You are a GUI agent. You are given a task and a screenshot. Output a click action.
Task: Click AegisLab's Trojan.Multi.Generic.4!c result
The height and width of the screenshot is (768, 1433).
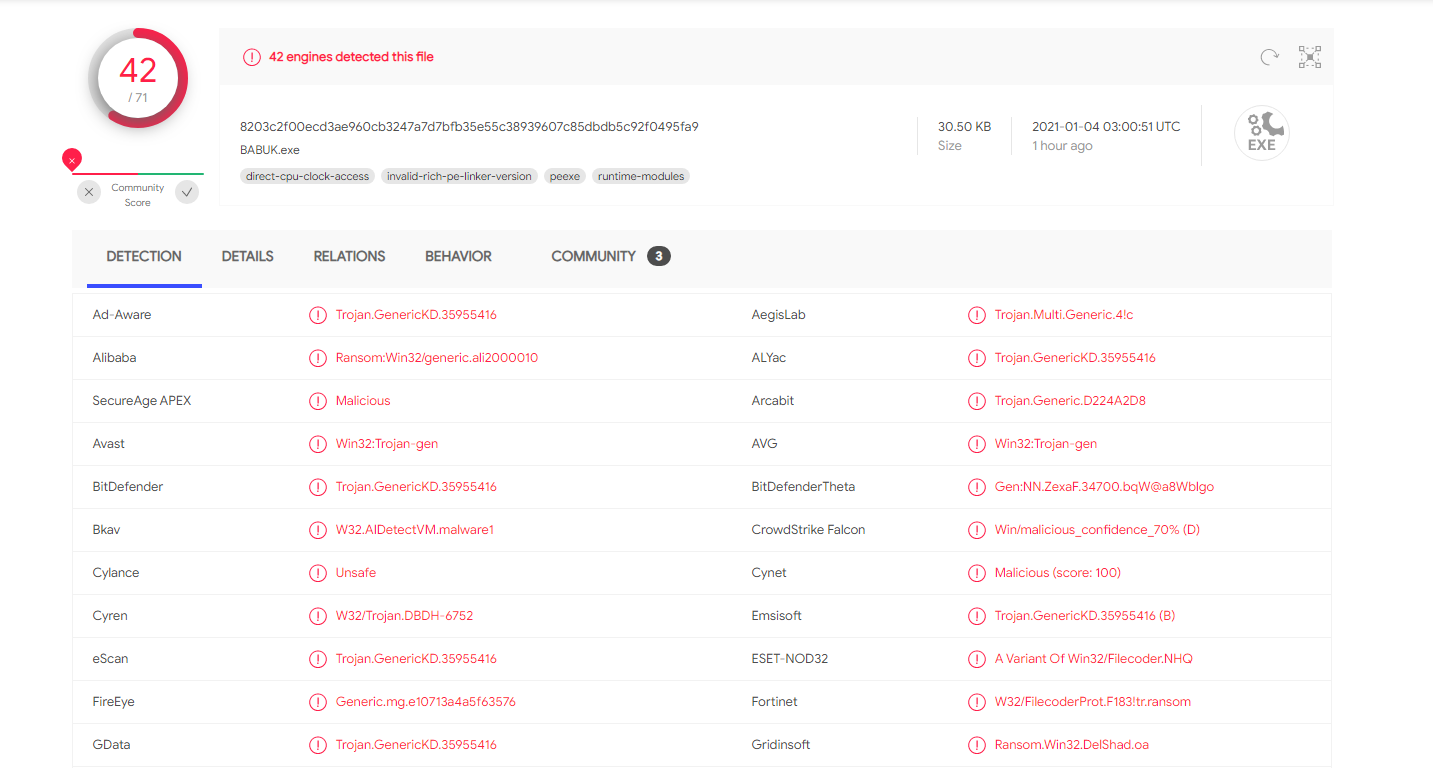1064,315
